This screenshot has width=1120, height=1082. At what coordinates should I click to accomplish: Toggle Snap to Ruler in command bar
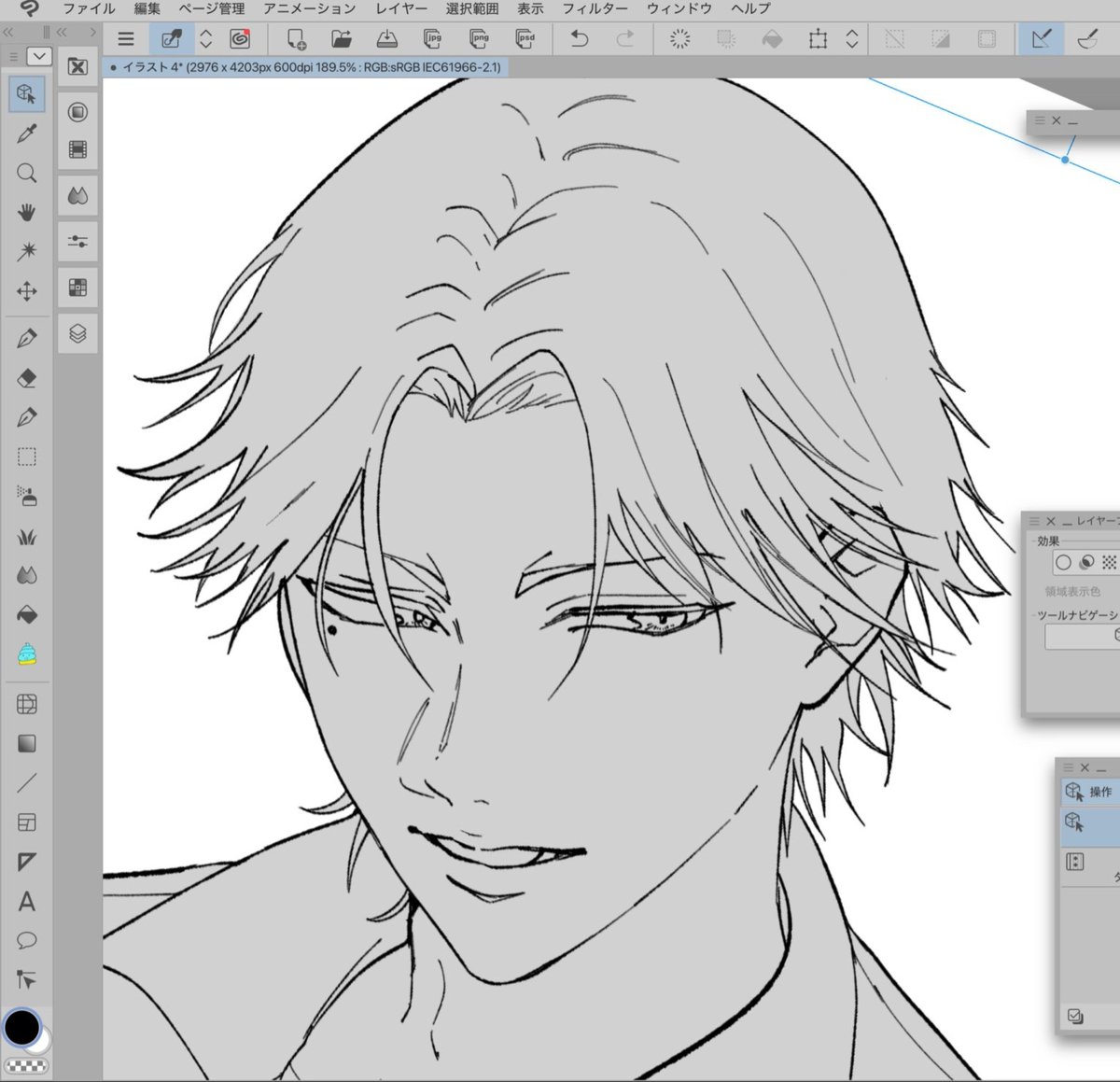(1042, 39)
